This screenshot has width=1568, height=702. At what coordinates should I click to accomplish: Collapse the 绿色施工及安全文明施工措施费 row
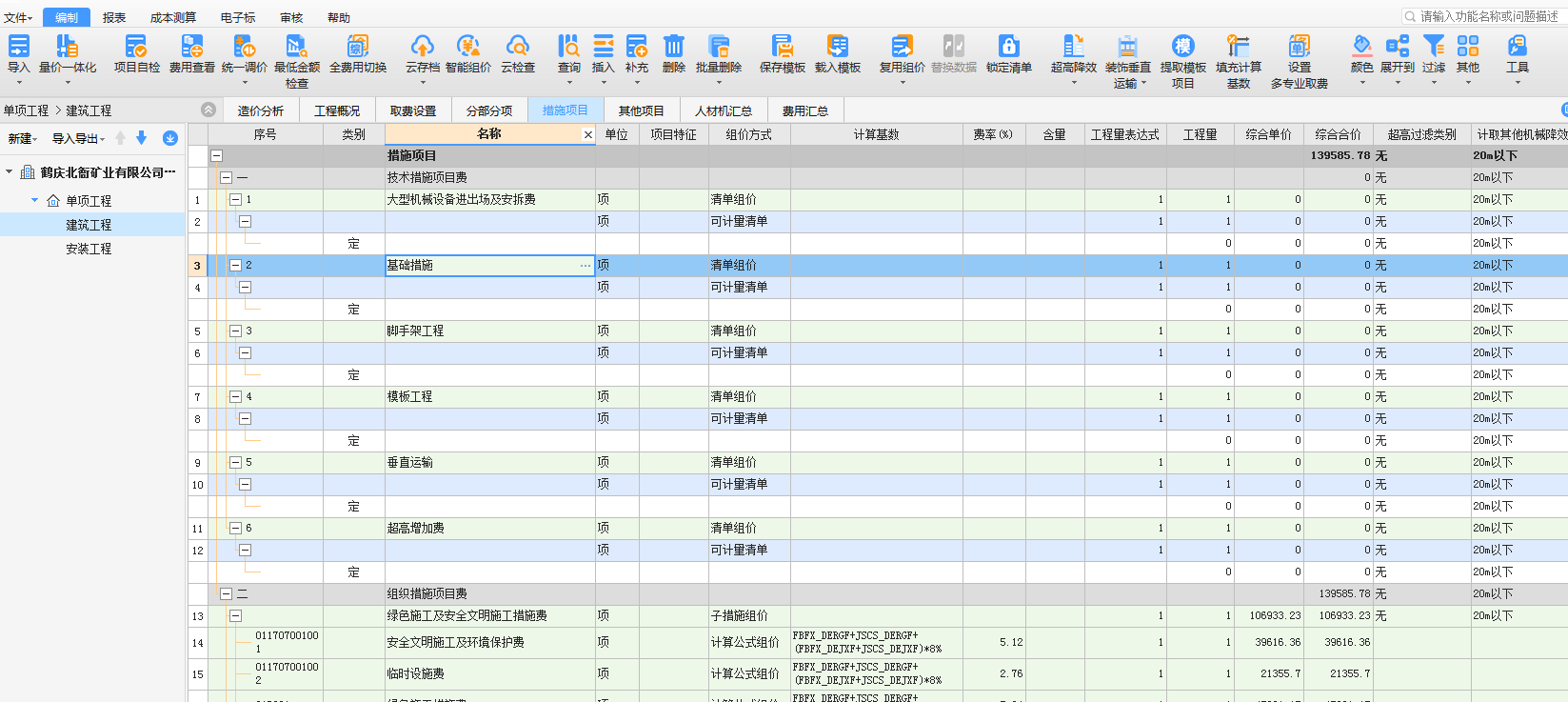235,615
